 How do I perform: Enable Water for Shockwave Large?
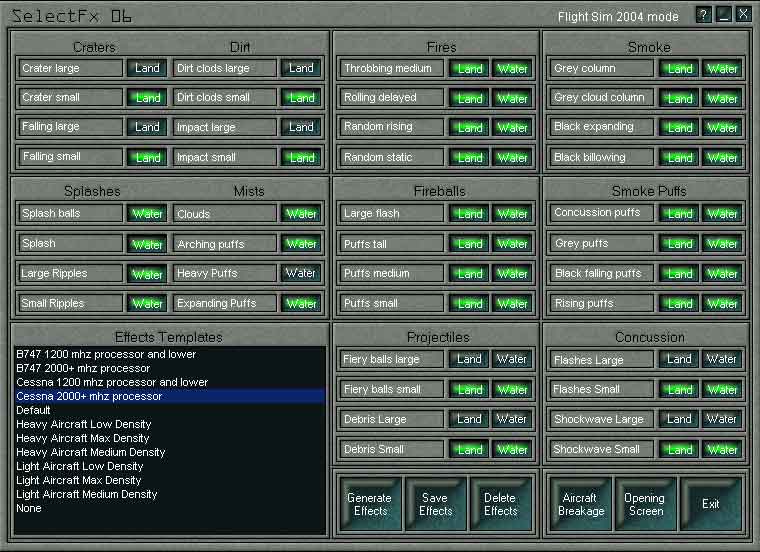[722, 419]
